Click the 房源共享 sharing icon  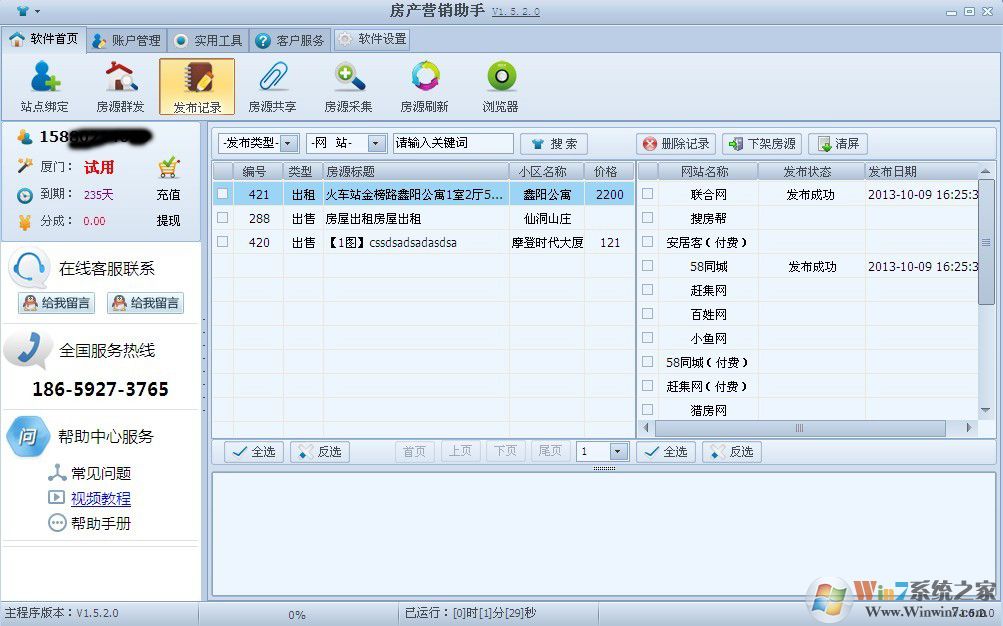coord(272,86)
